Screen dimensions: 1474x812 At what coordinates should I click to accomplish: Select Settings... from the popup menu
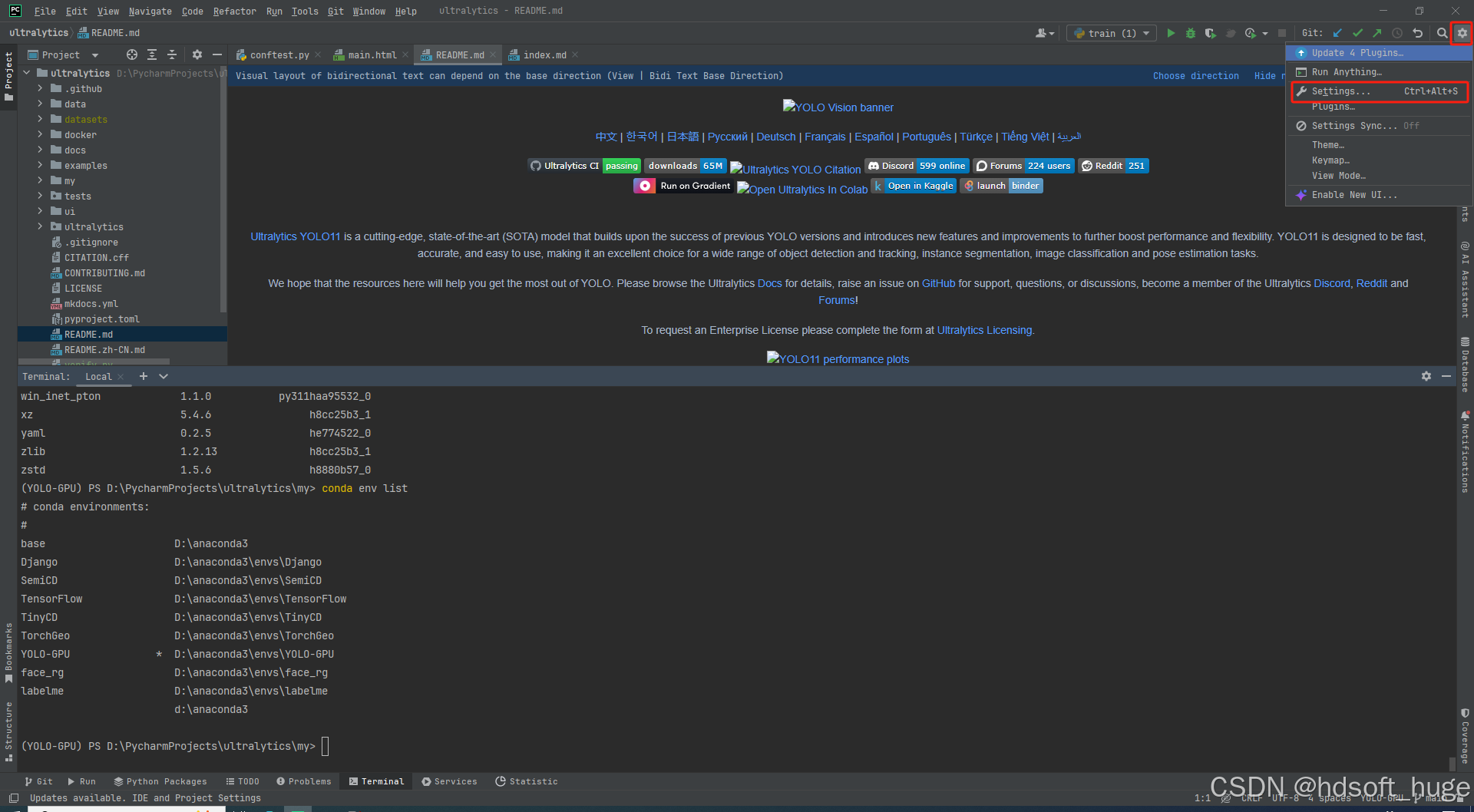[x=1379, y=91]
